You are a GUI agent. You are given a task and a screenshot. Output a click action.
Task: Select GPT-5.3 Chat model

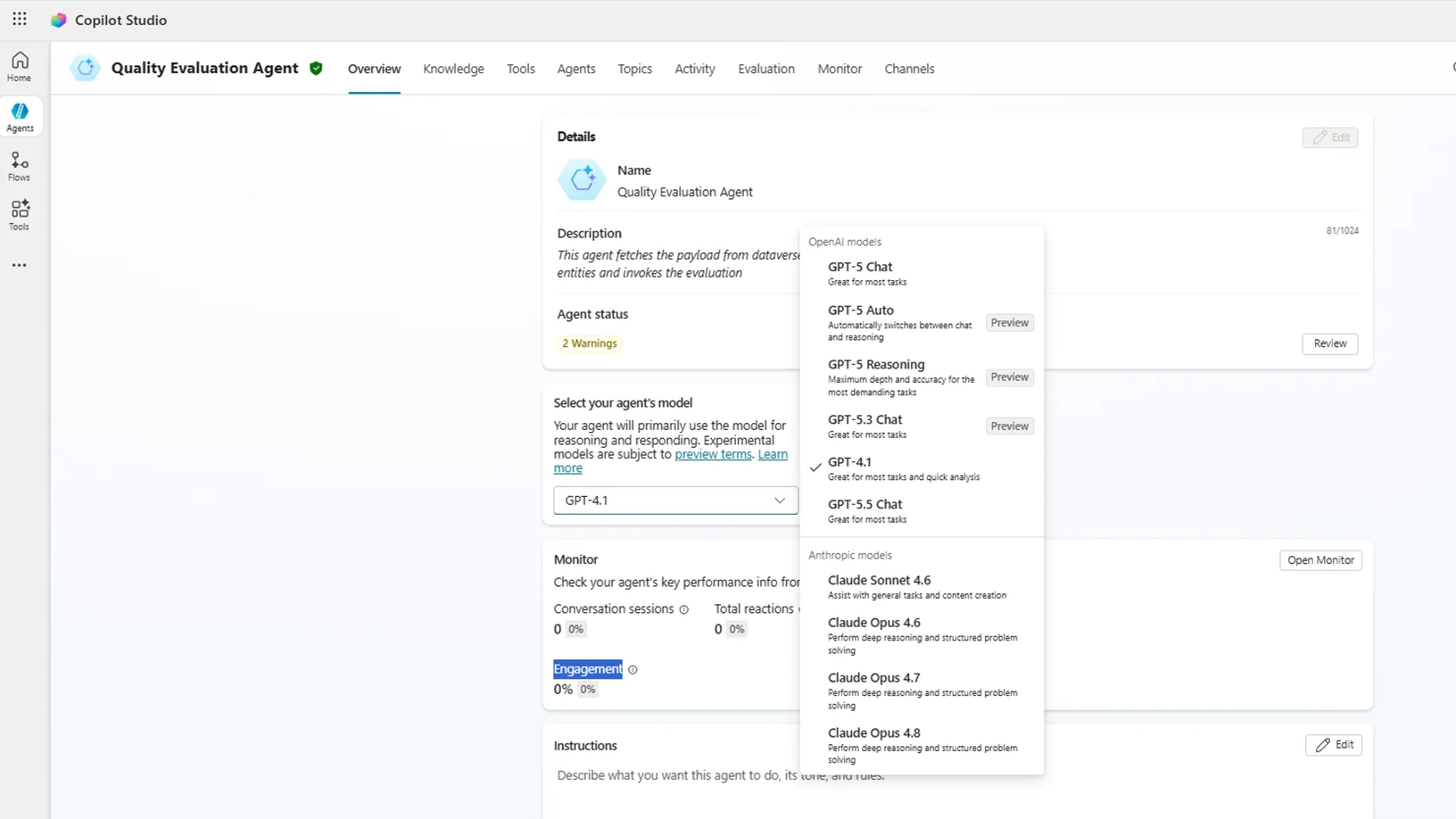922,426
